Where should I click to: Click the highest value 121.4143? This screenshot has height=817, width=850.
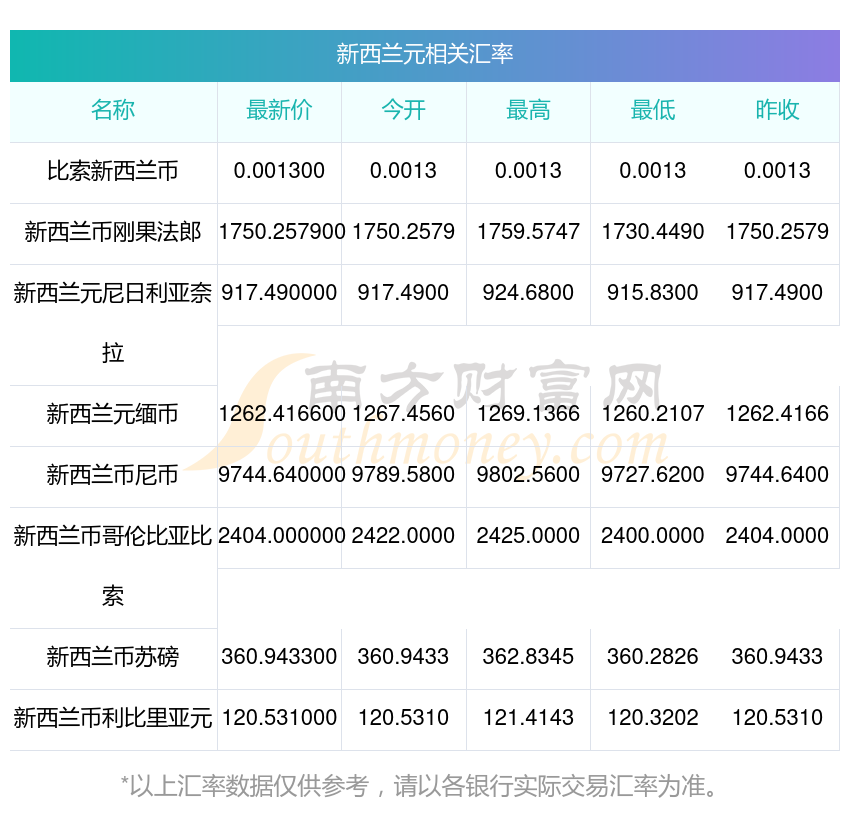click(529, 718)
